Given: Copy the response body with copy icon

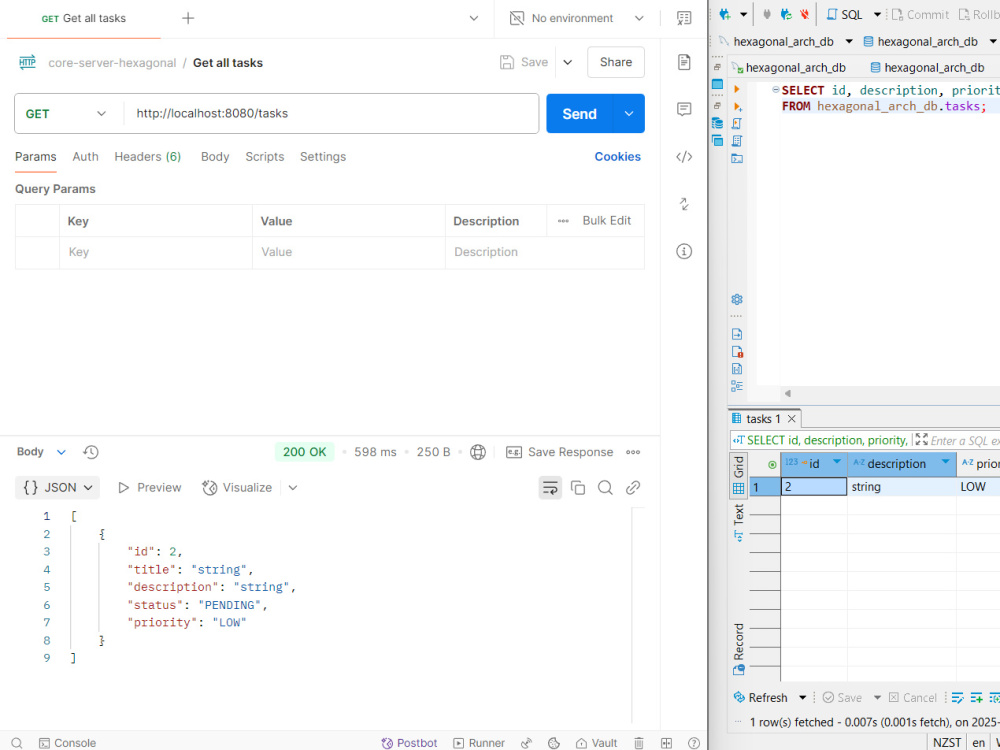Looking at the screenshot, I should pos(578,488).
